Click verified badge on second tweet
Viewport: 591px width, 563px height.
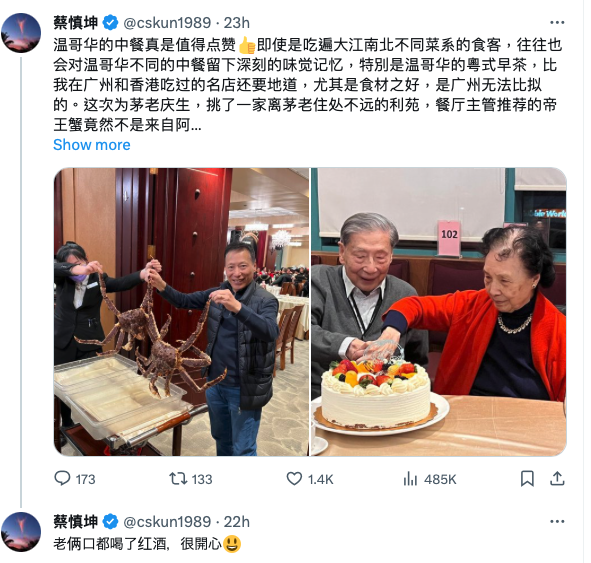pyautogui.click(x=110, y=522)
